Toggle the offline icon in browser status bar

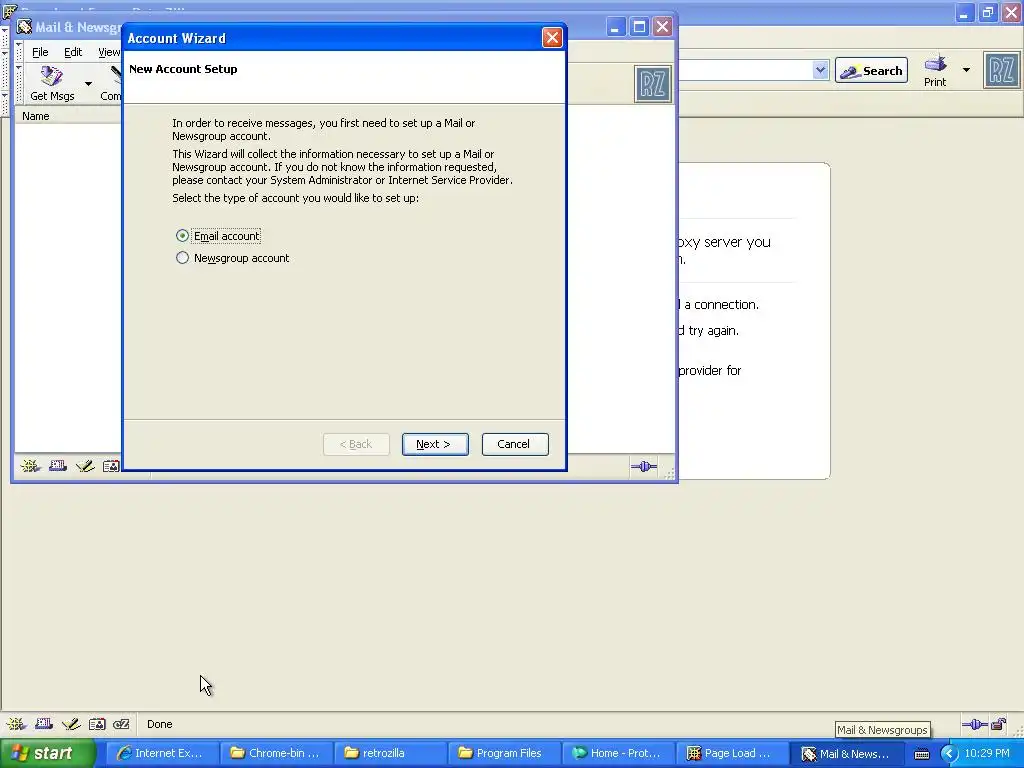(974, 724)
